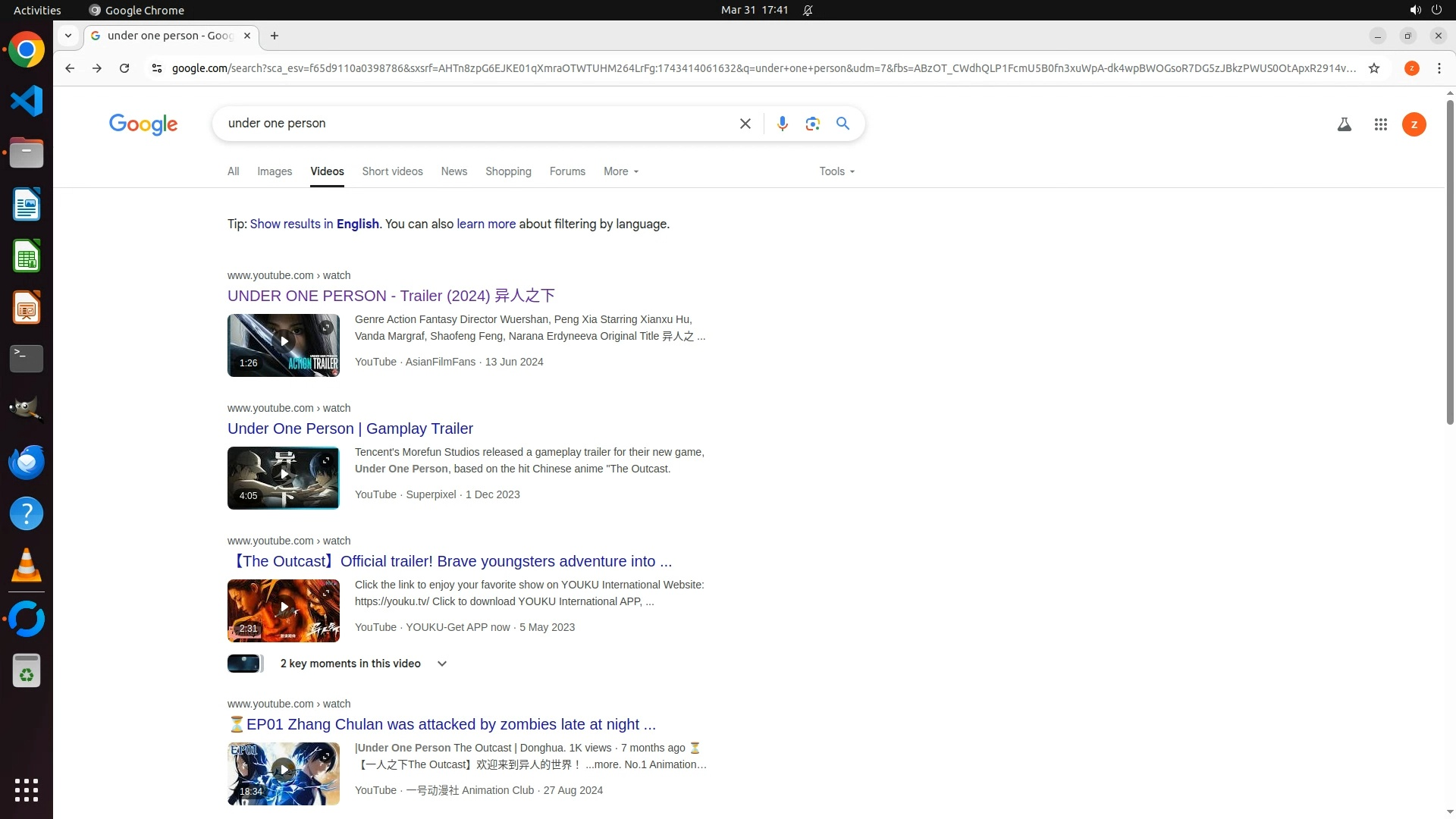Click the magnifier search submit icon

(843, 124)
